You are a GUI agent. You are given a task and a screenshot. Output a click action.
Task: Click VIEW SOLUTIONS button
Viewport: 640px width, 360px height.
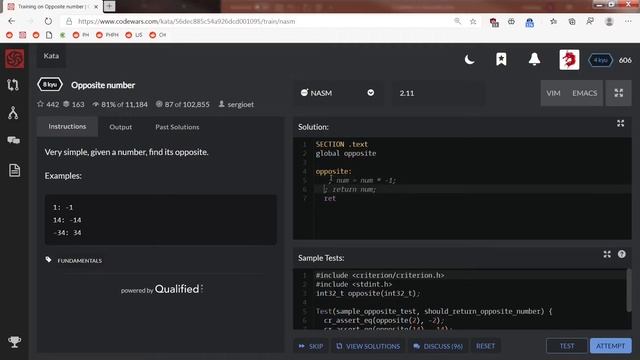368,346
